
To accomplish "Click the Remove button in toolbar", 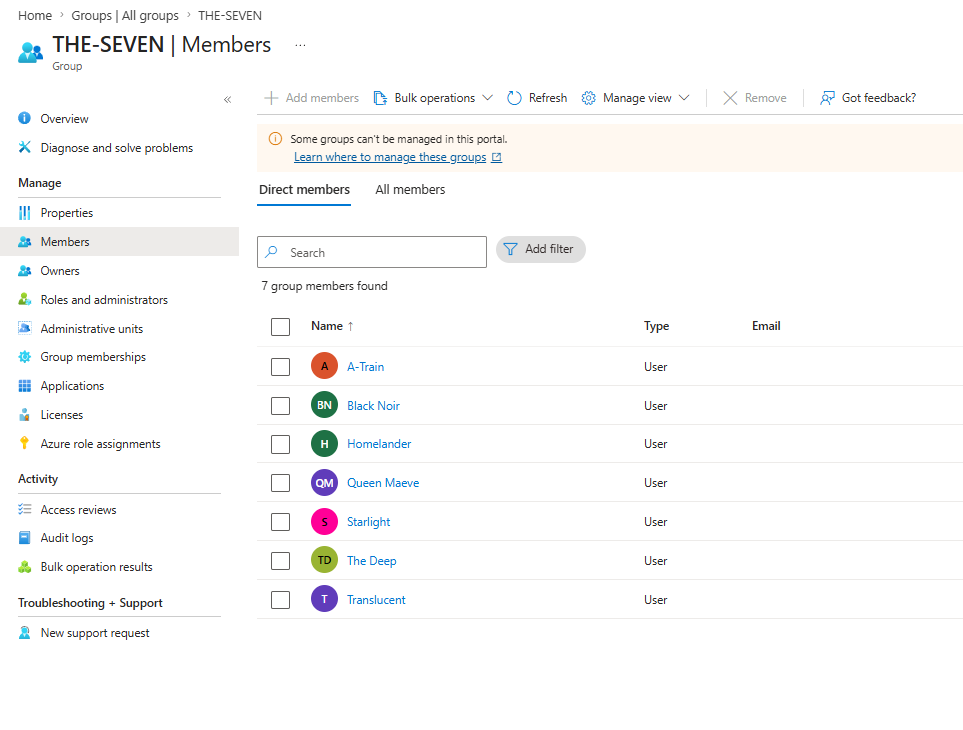I will click(x=755, y=98).
